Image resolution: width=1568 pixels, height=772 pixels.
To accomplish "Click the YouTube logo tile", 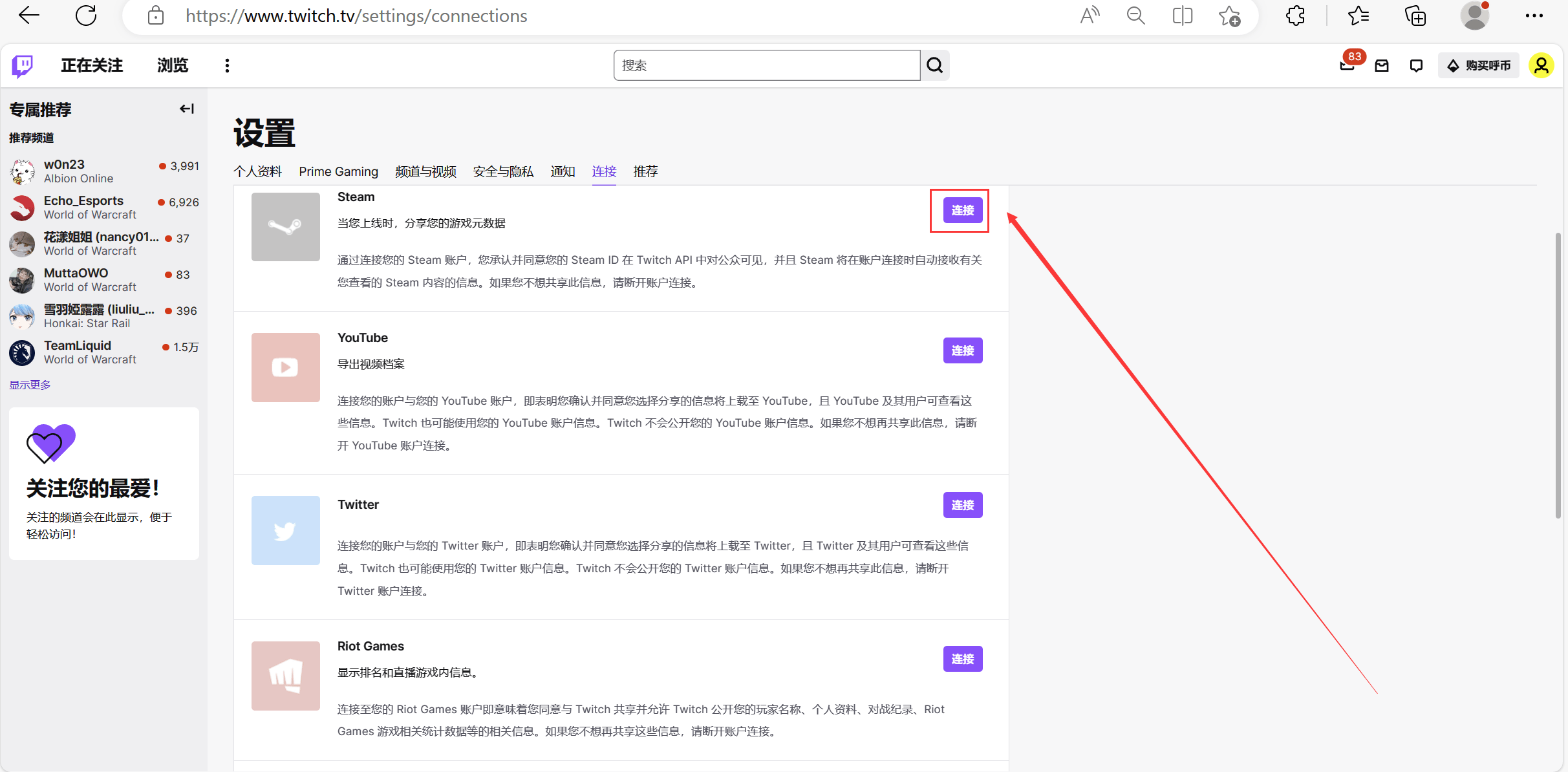I will 285,367.
